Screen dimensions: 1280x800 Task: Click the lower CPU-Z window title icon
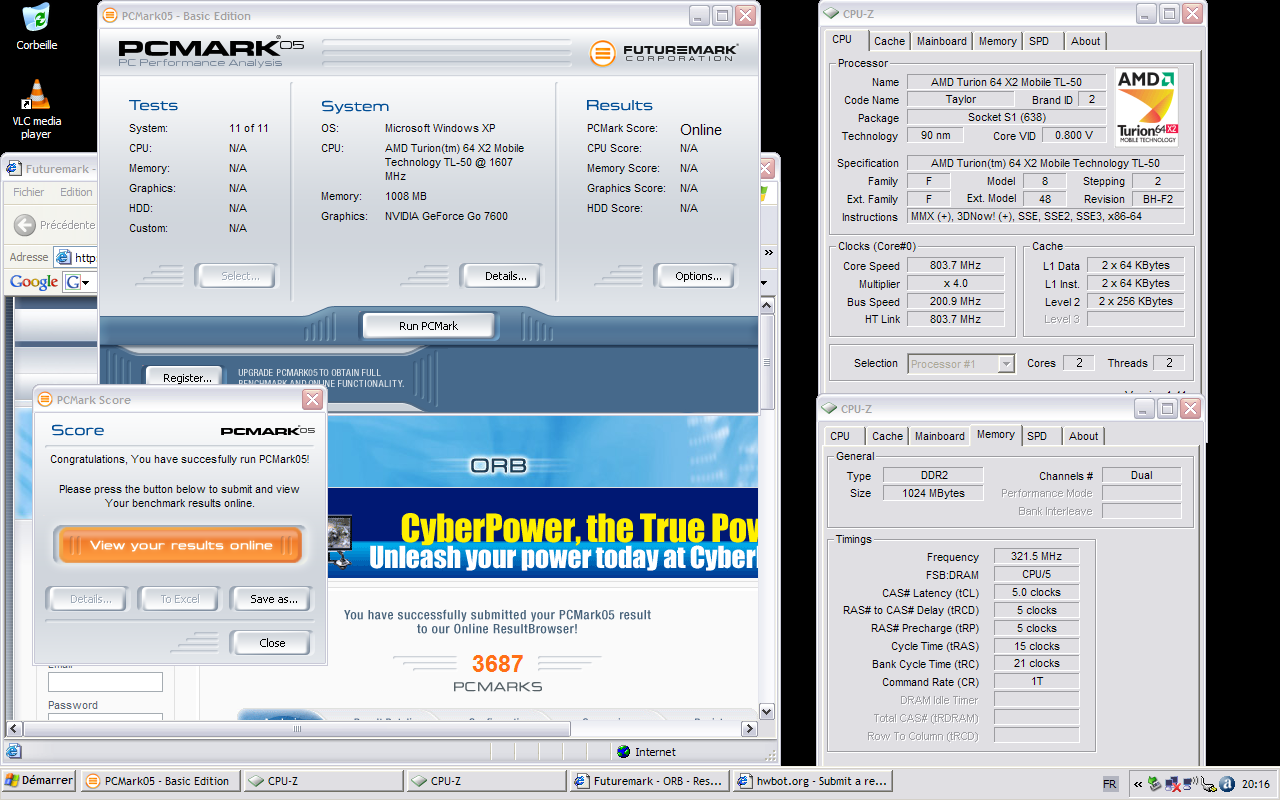click(828, 409)
